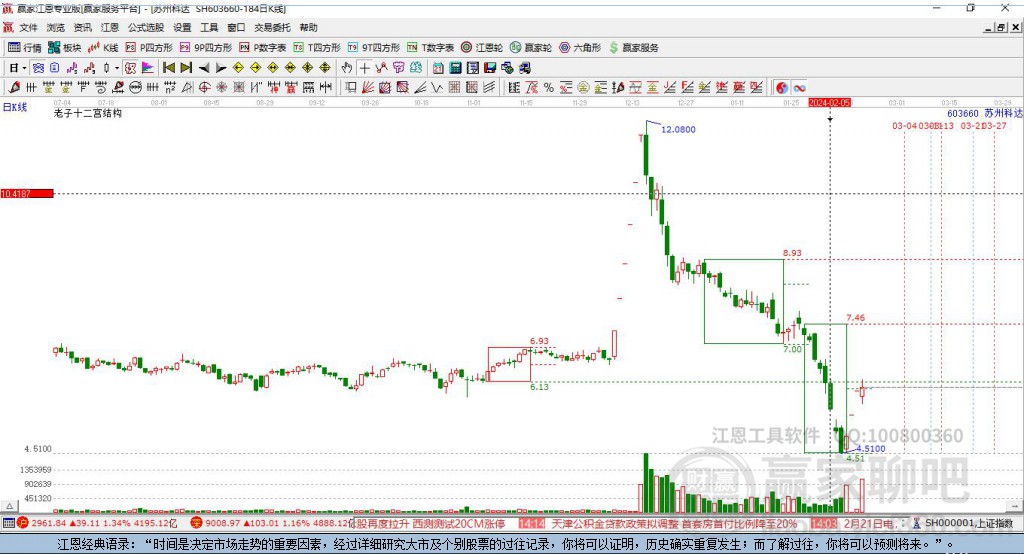Click the 6.93 price label
1024x554 pixels.
[539, 341]
